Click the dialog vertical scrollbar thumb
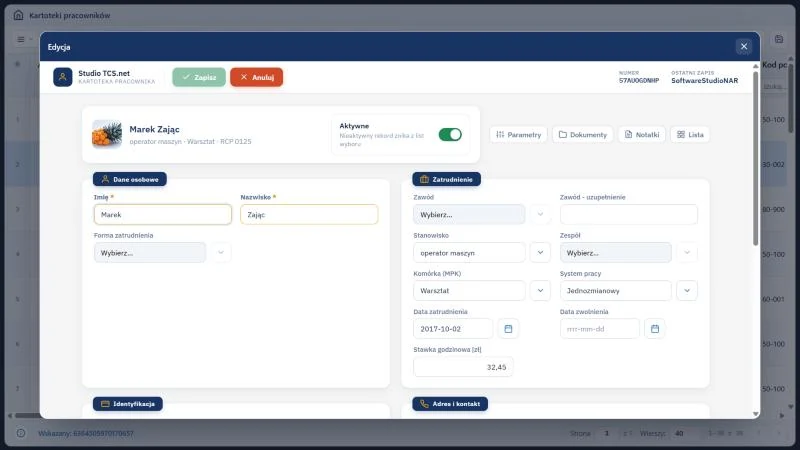 point(756,158)
